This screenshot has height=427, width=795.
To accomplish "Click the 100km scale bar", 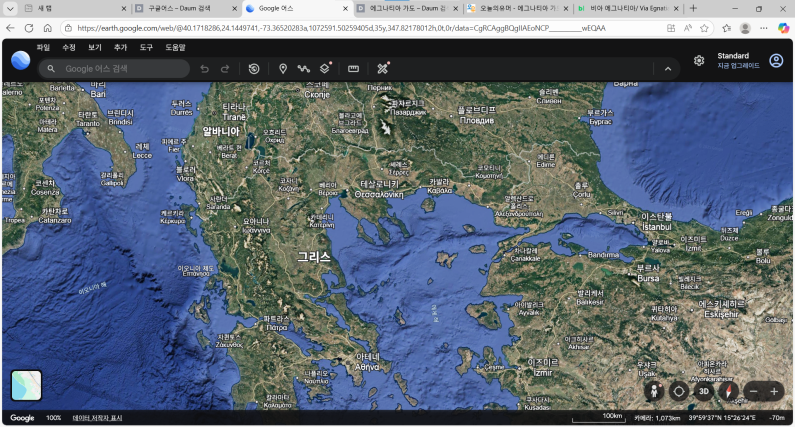I will coord(598,418).
